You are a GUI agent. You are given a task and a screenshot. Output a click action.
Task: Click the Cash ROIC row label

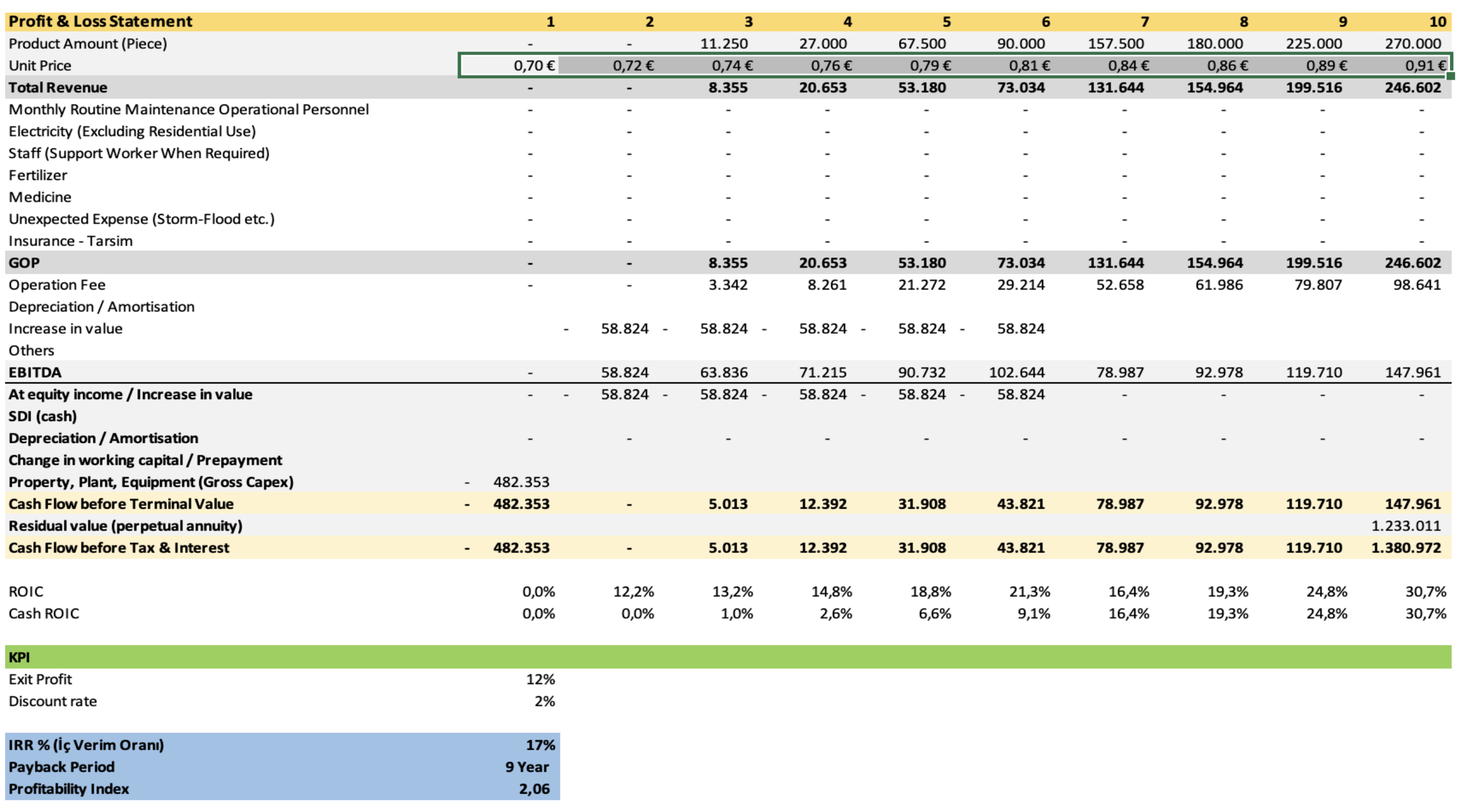(44, 614)
